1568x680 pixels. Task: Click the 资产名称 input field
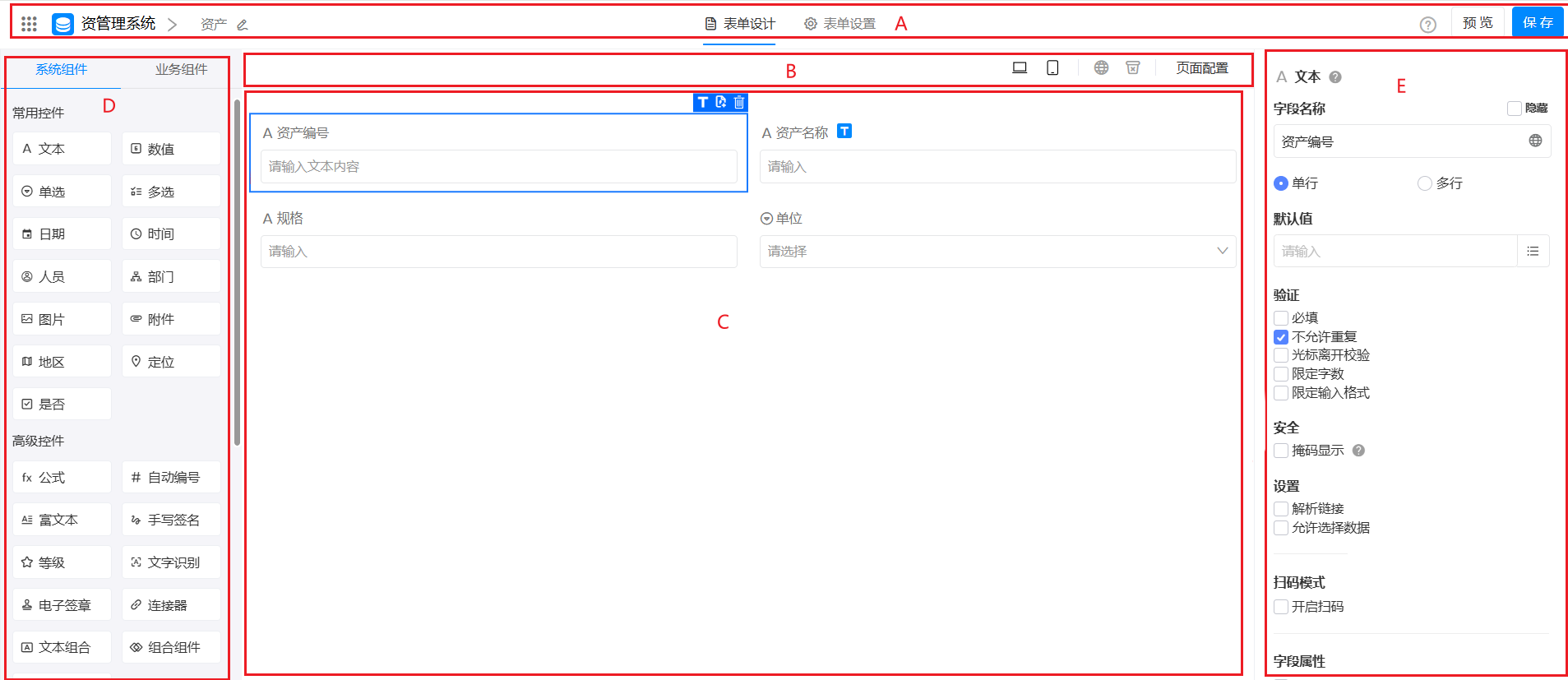point(997,167)
